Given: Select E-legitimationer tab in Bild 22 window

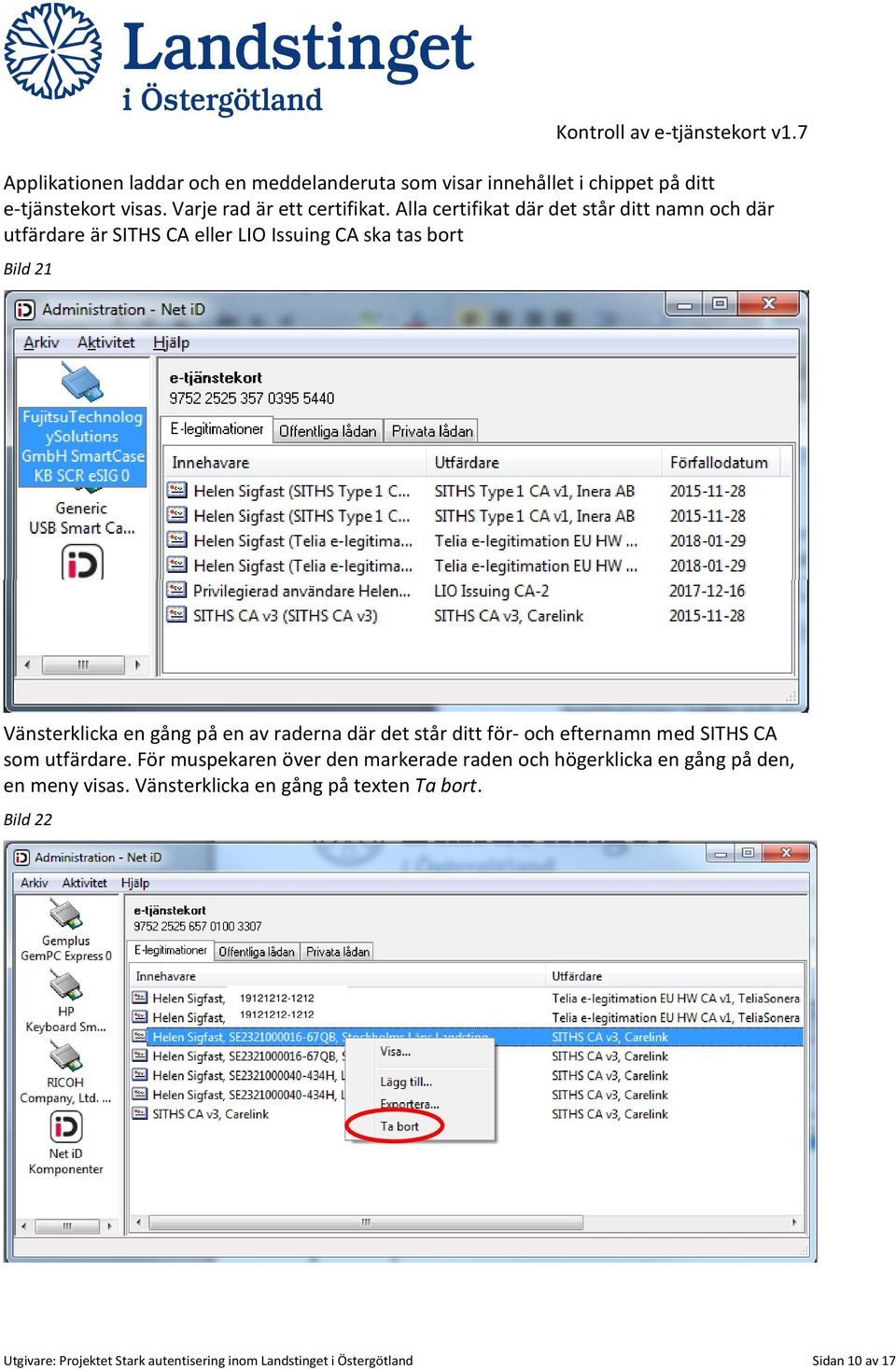Looking at the screenshot, I should [170, 950].
